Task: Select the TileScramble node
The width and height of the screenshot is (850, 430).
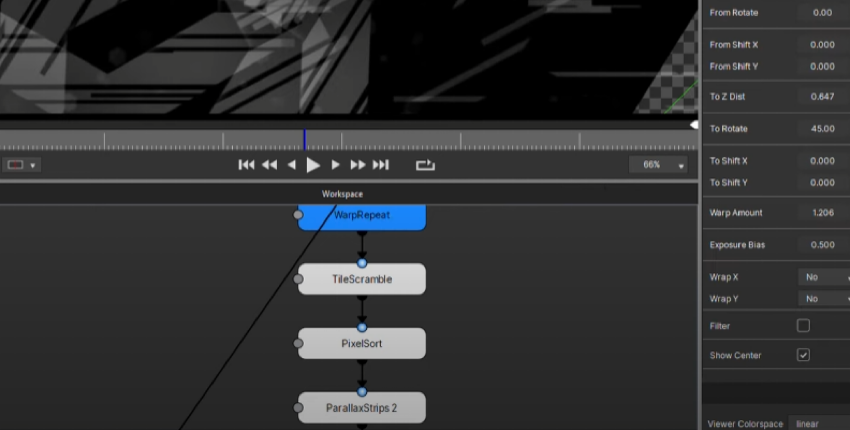Action: (362, 279)
